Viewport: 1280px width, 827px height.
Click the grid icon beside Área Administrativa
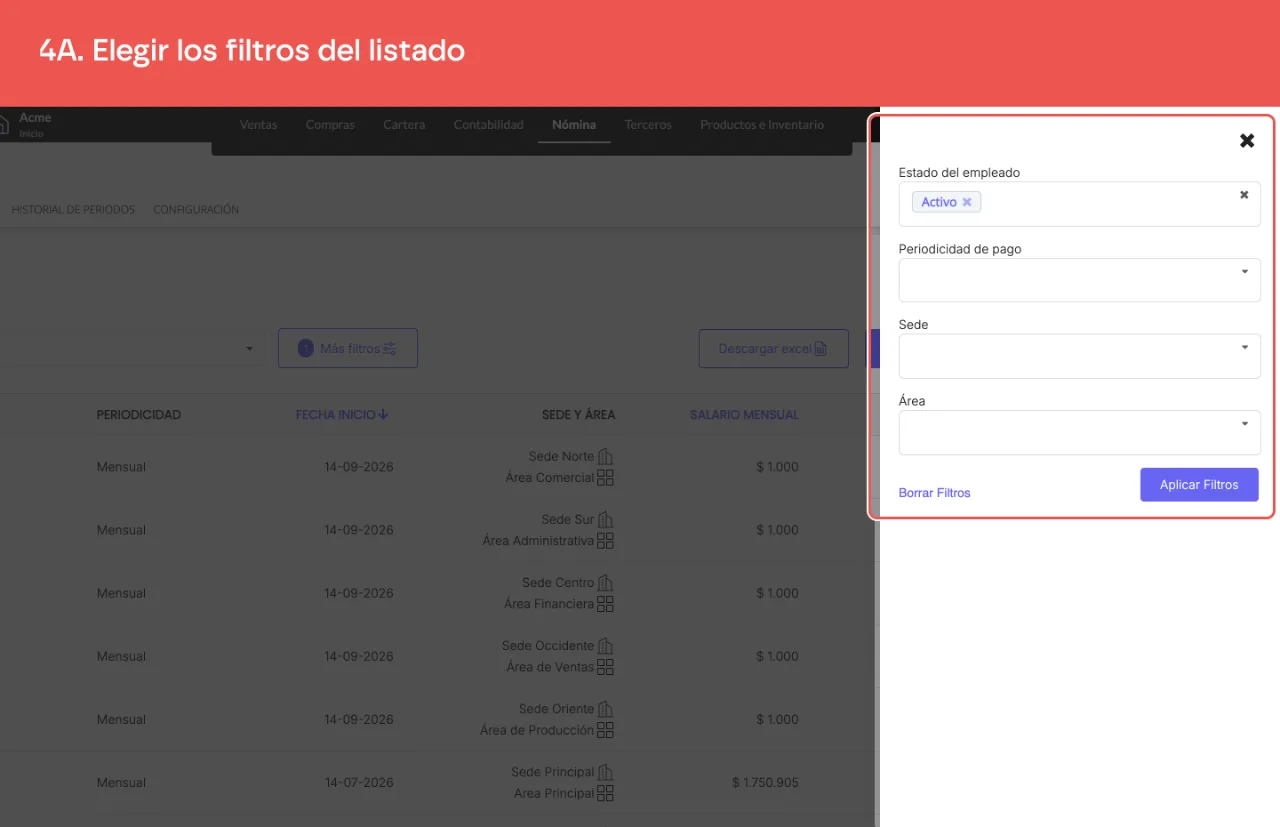tap(605, 541)
